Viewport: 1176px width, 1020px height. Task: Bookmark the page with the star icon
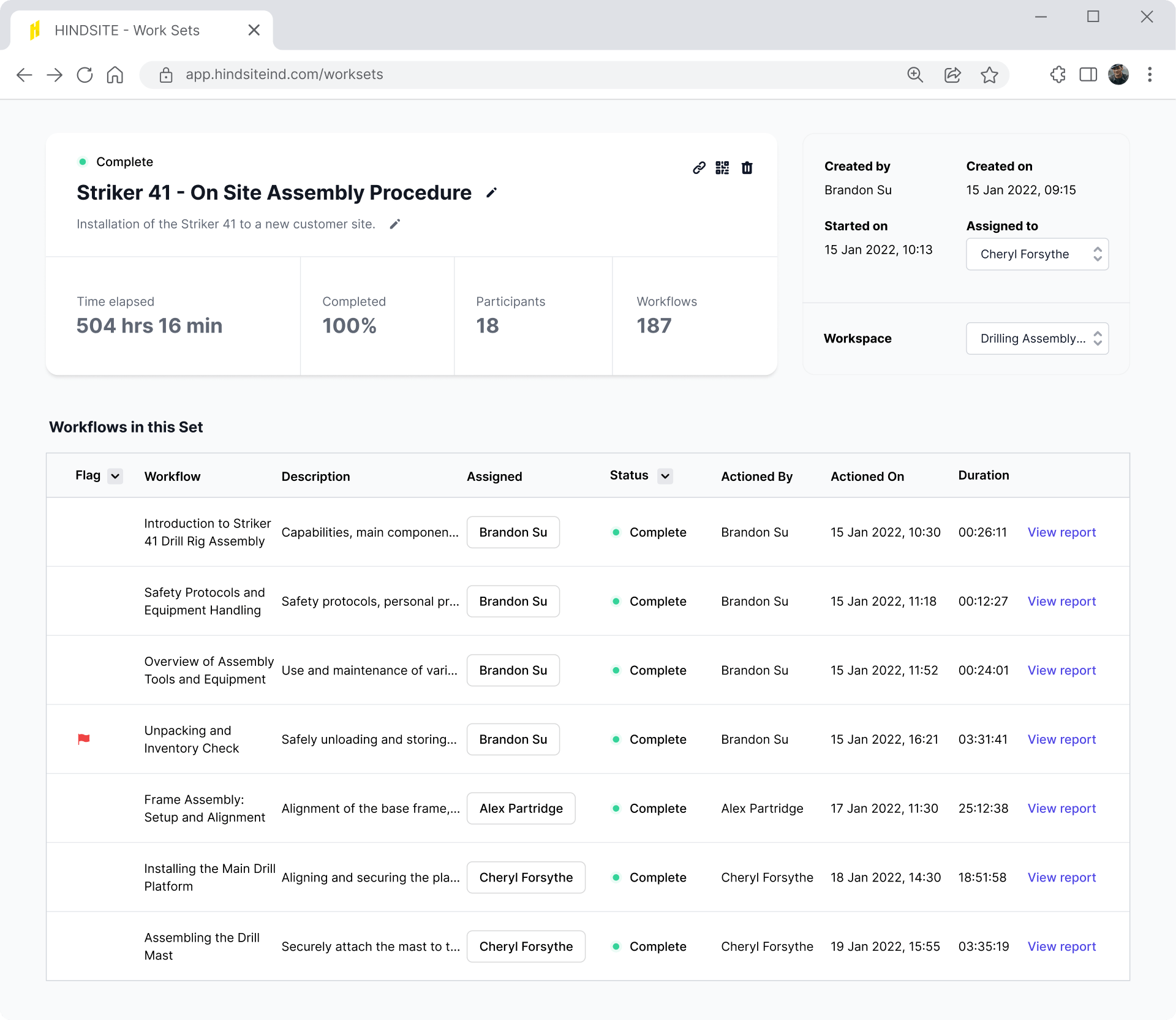coord(989,74)
